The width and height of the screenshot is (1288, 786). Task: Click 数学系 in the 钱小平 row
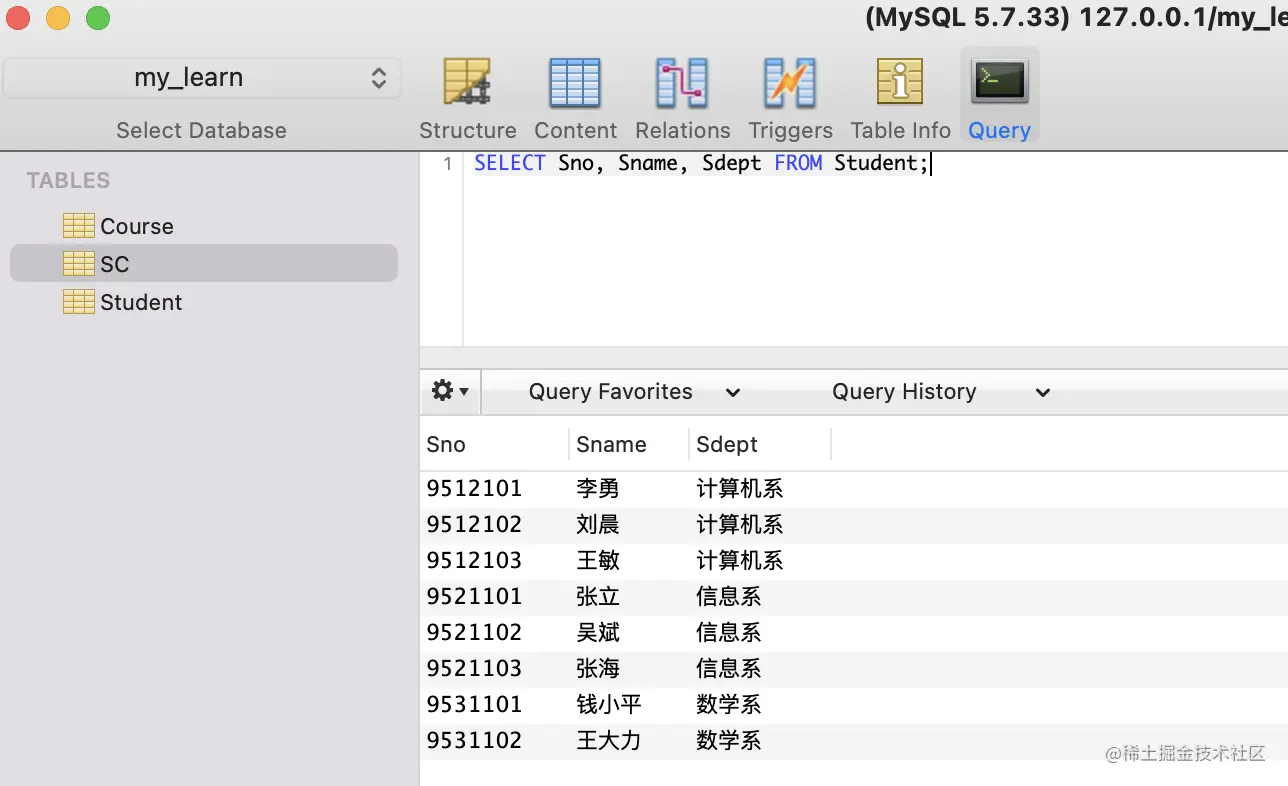[729, 705]
